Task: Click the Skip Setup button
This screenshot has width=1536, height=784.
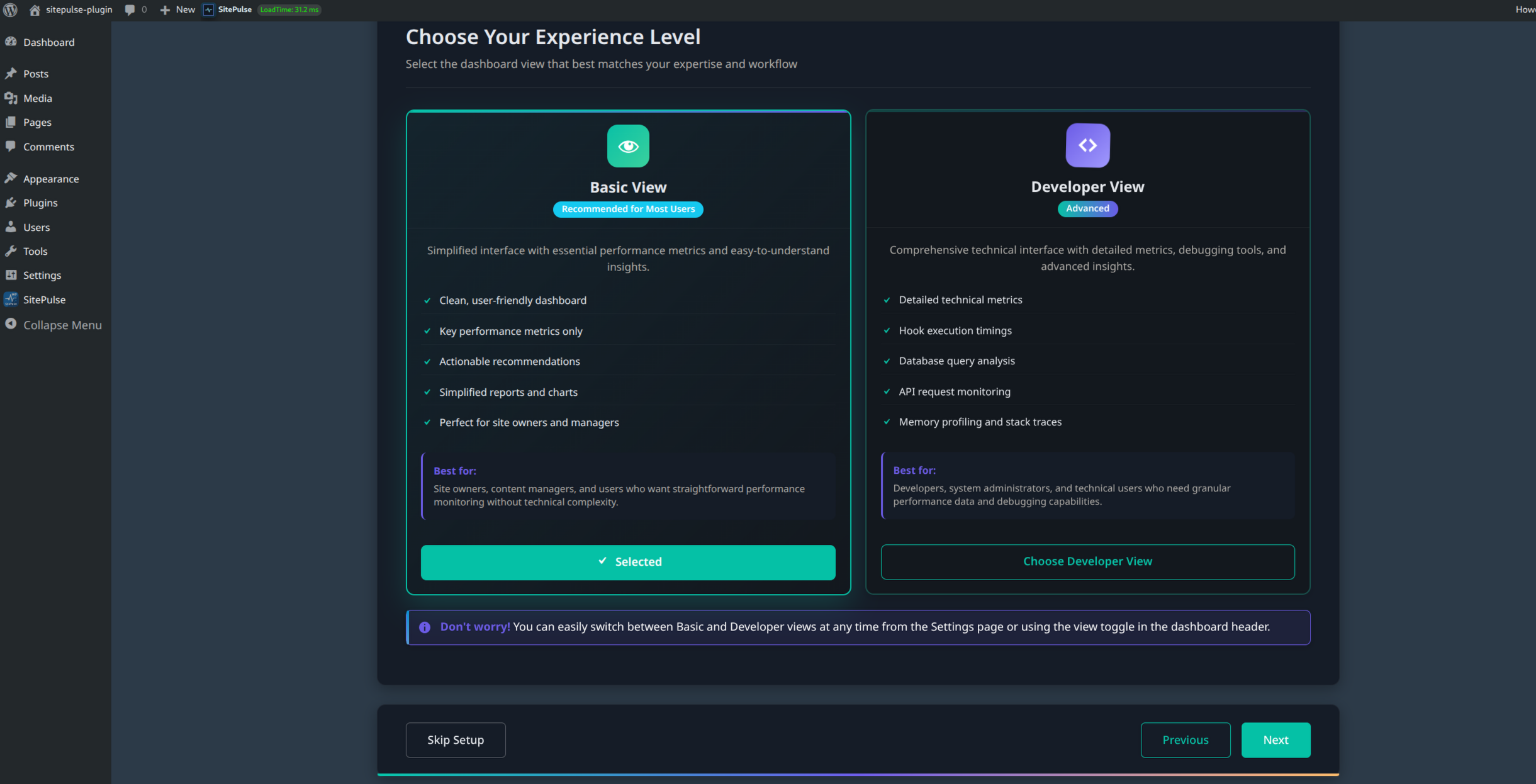Action: click(455, 740)
